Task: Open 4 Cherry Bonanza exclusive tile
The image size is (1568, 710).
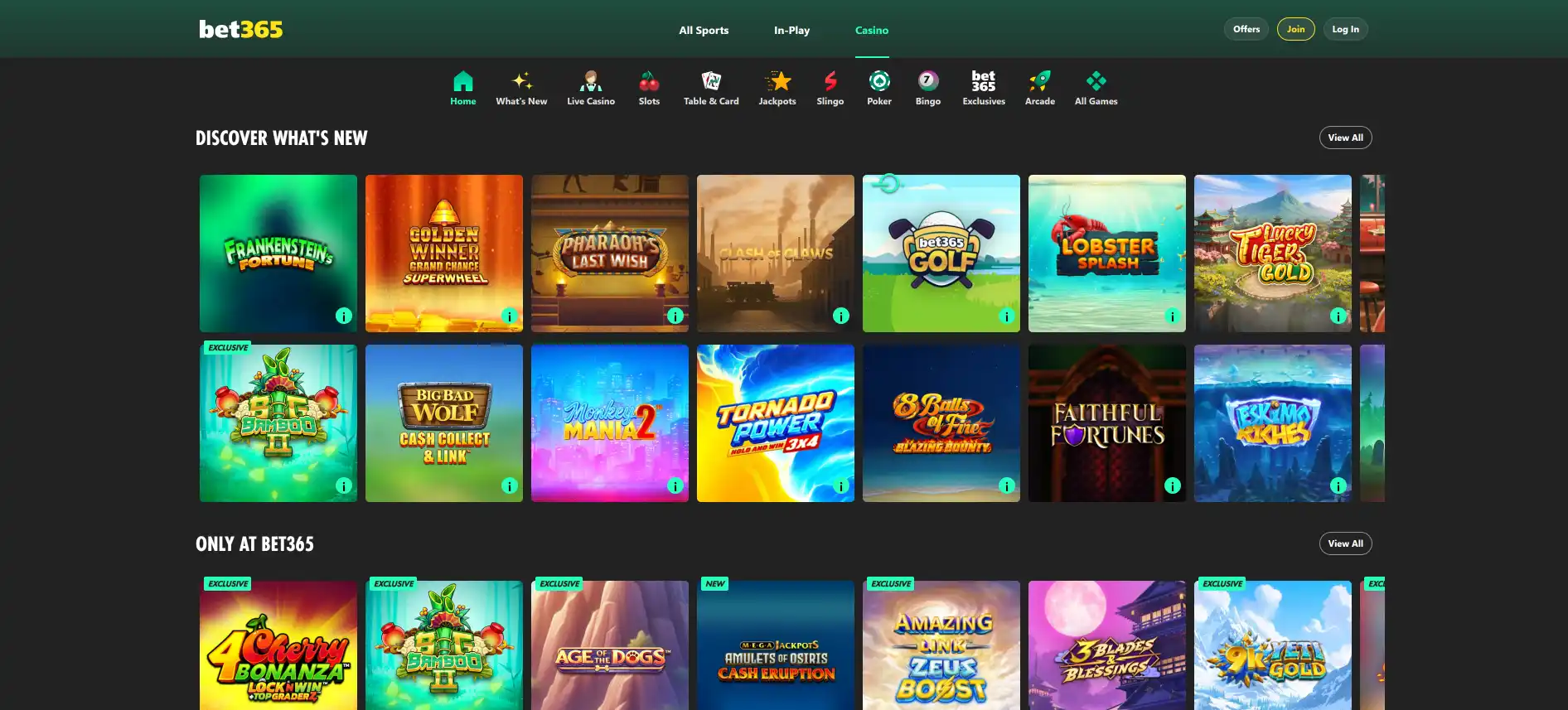Action: click(278, 645)
